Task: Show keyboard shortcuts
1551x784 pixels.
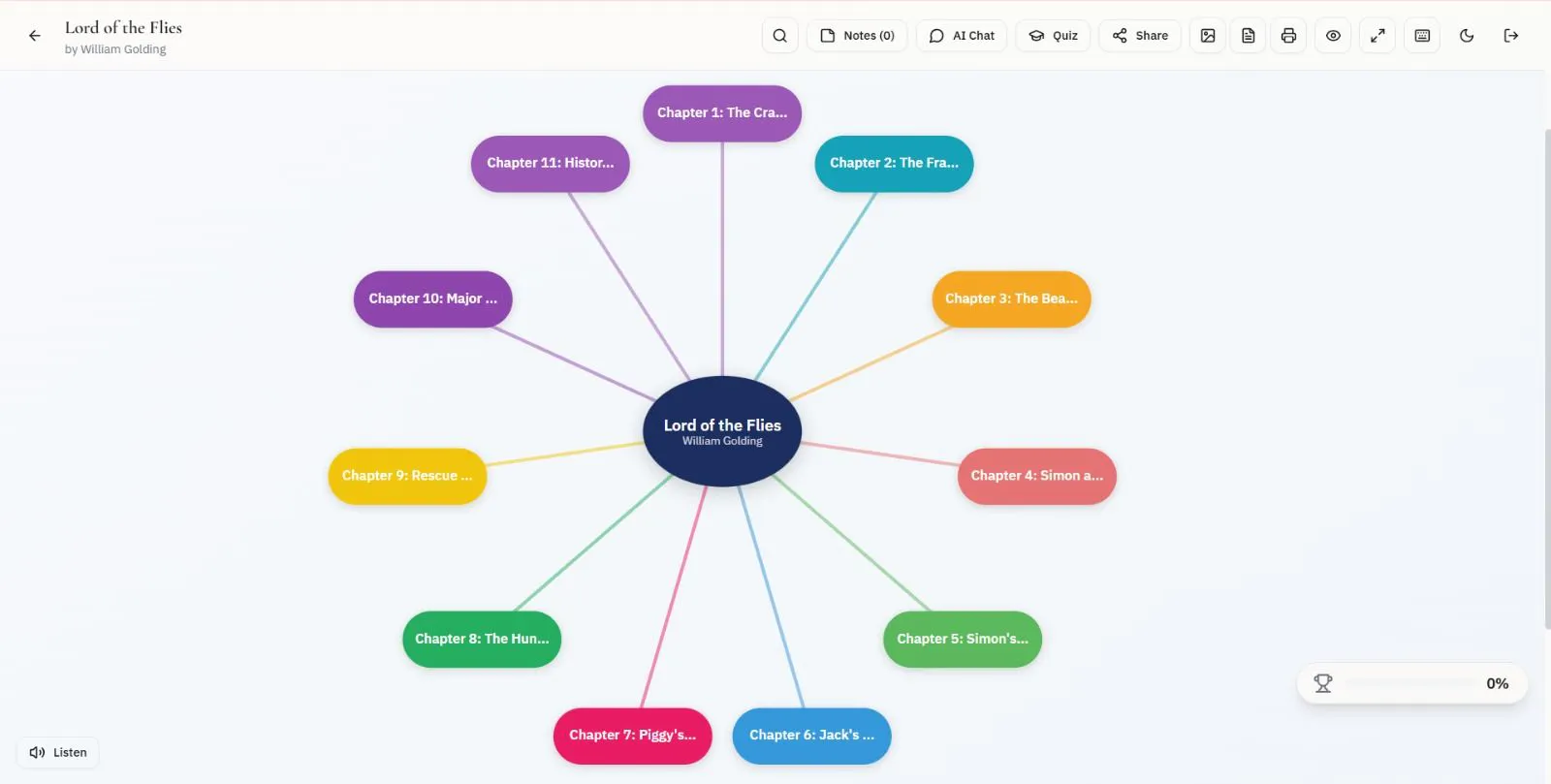Action: [x=1422, y=36]
